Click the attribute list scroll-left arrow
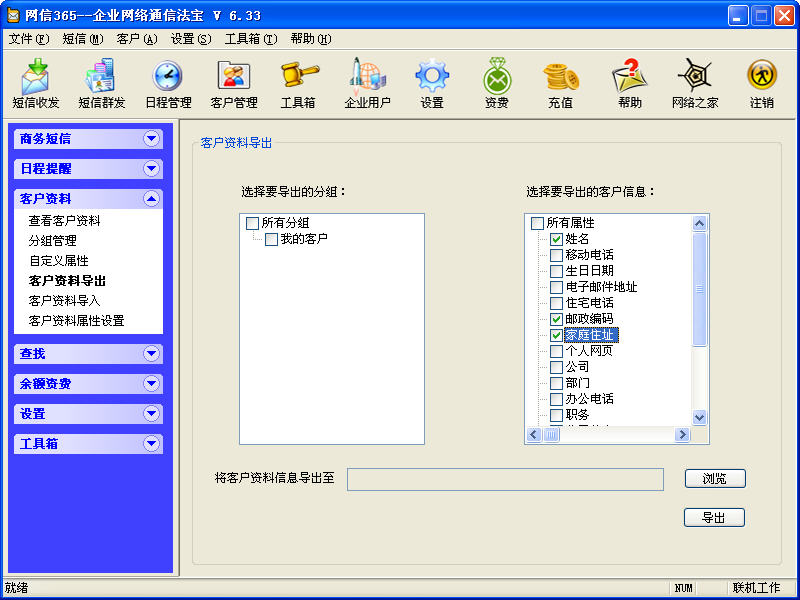Viewport: 800px width, 600px height. [534, 434]
